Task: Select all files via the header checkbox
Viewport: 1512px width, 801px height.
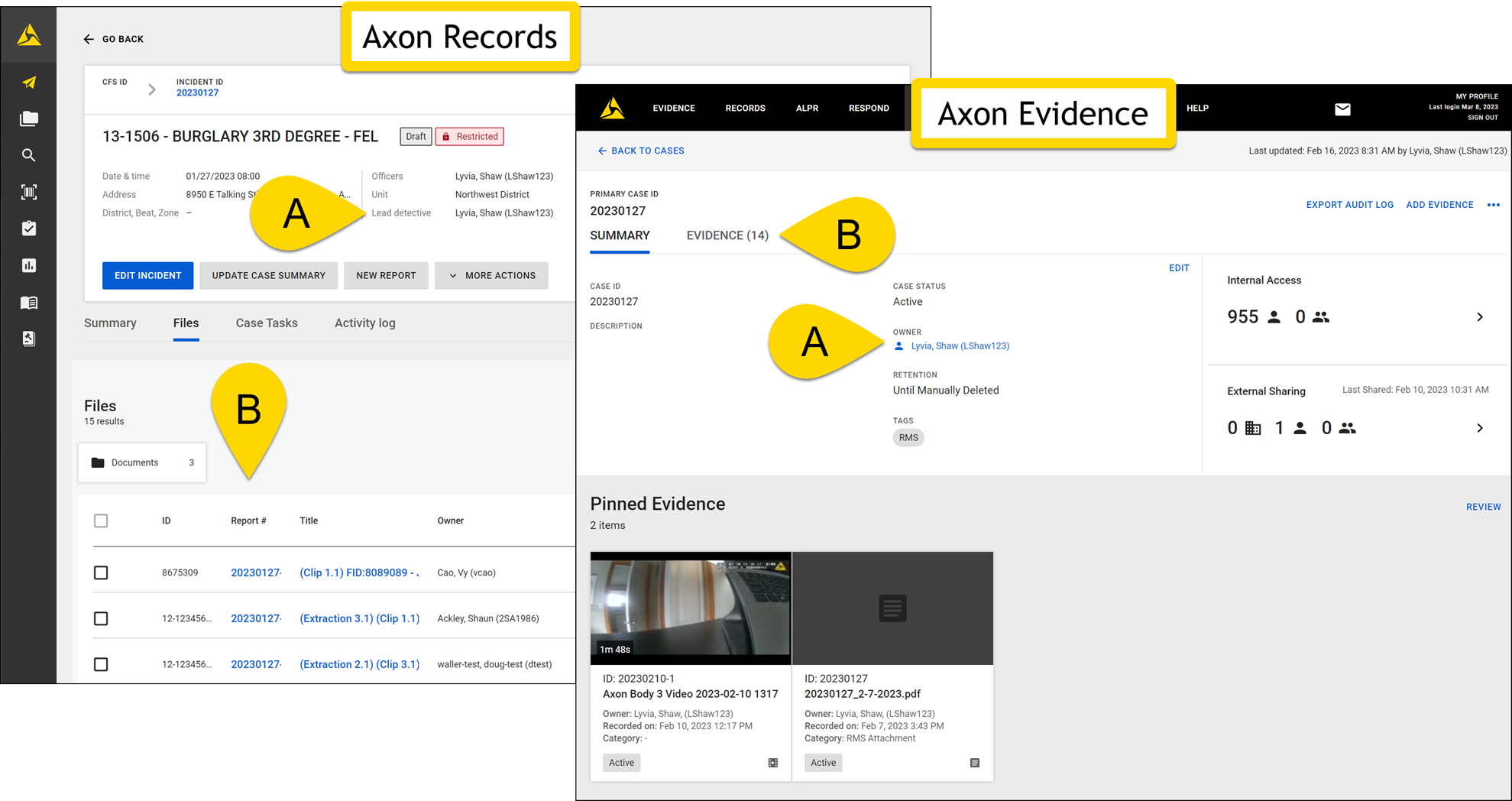Action: coord(100,520)
